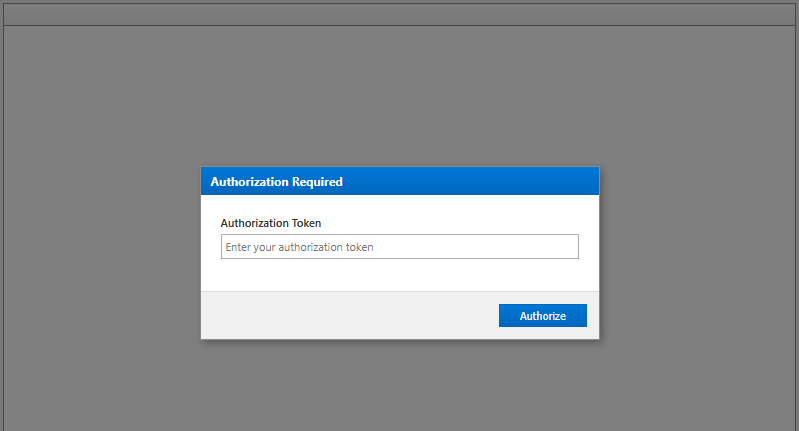Click the 'Authorization Token' label text
Viewport: 799px width, 431px height.
(x=271, y=223)
